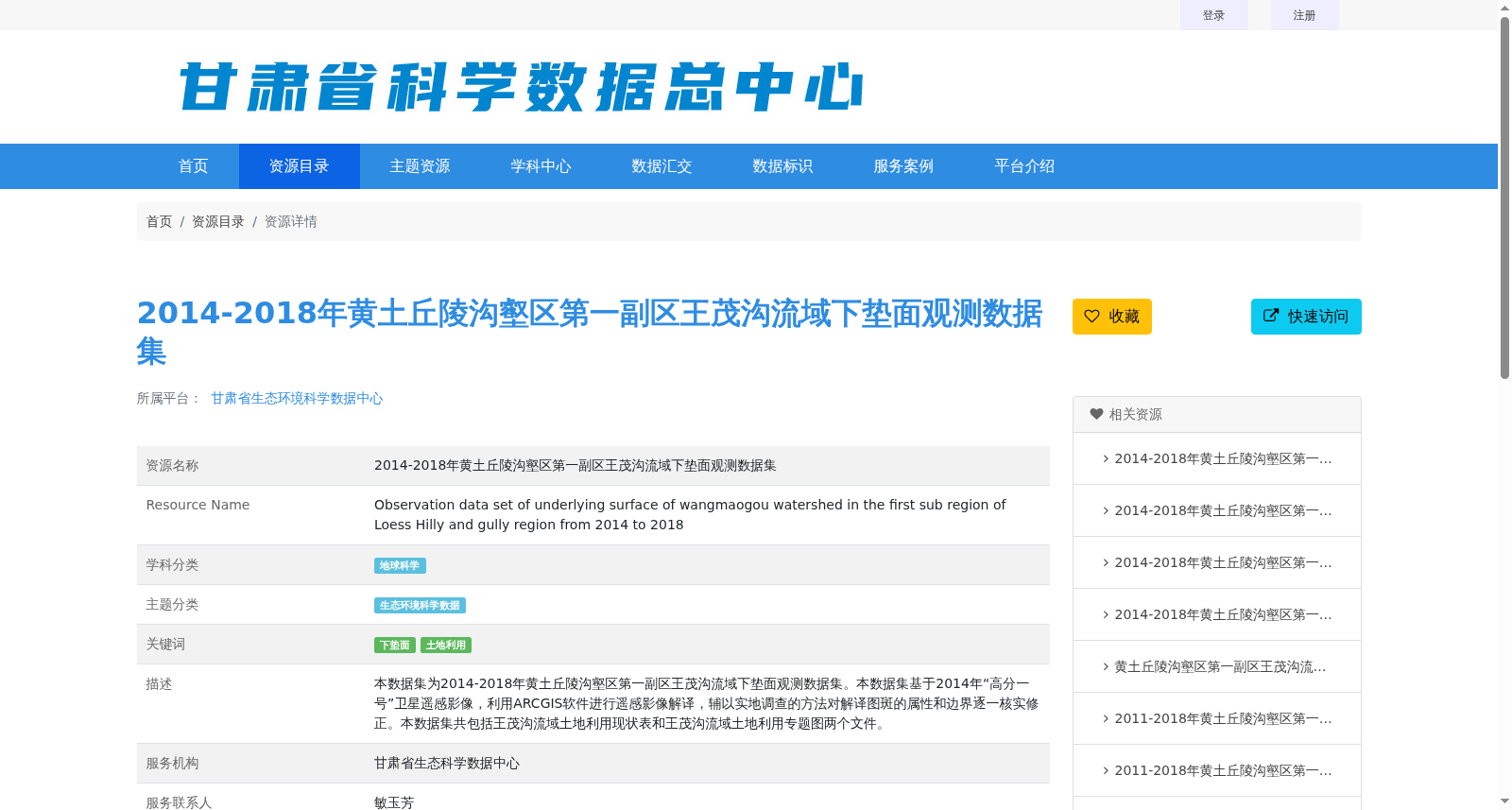Open 快速访问 quick access button
The image size is (1512, 810).
tap(1306, 317)
